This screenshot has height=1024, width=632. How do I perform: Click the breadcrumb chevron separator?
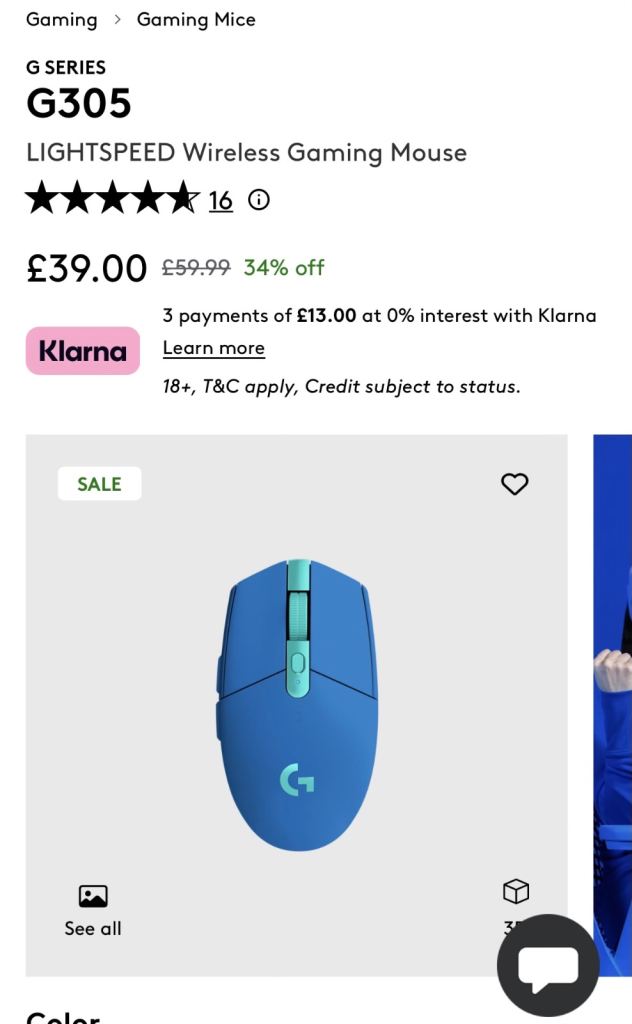coord(117,20)
